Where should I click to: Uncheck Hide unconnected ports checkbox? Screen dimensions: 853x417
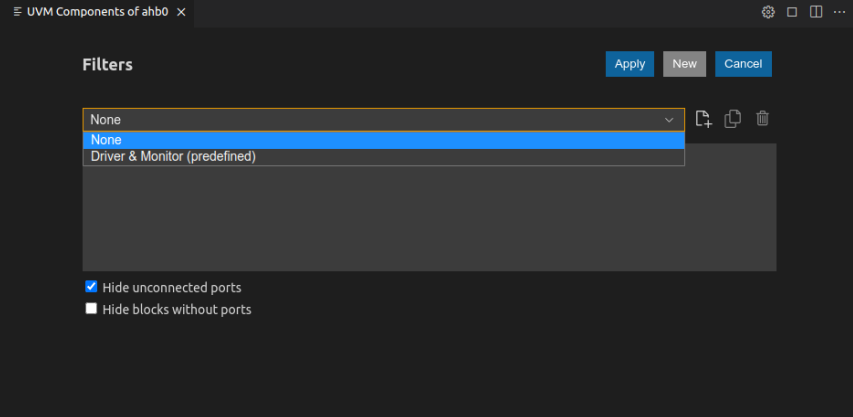tap(92, 287)
